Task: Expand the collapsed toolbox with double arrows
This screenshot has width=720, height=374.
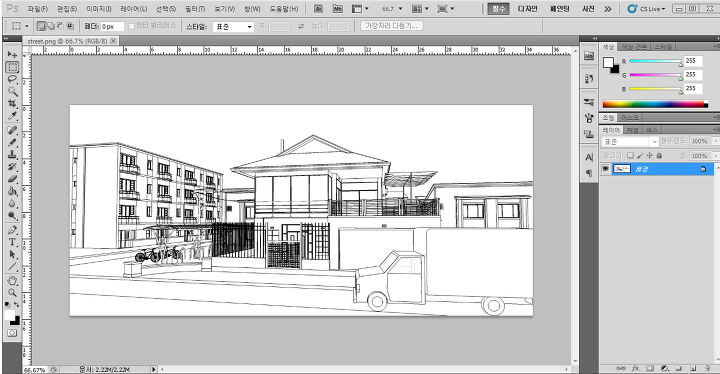Action: pos(6,39)
